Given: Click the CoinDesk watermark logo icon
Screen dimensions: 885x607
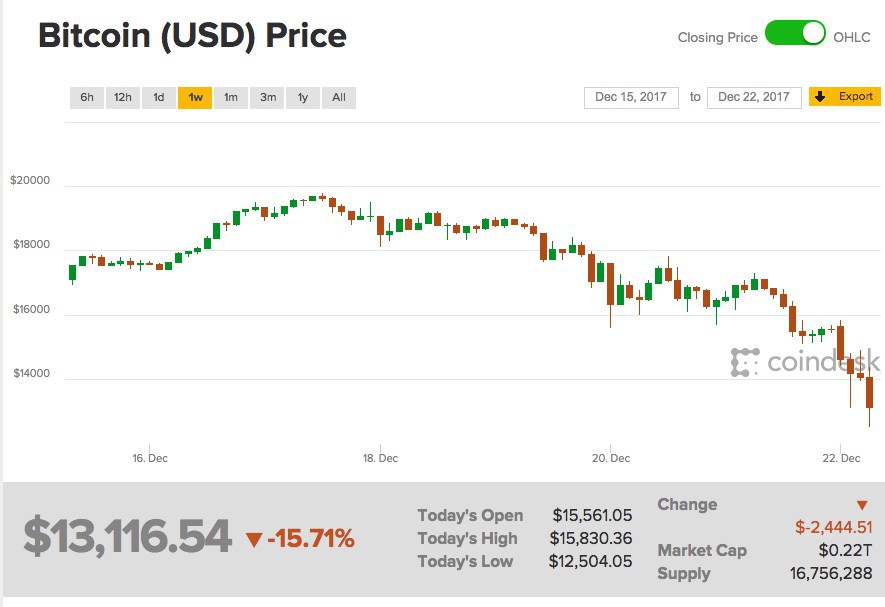Looking at the screenshot, I should click(x=745, y=362).
